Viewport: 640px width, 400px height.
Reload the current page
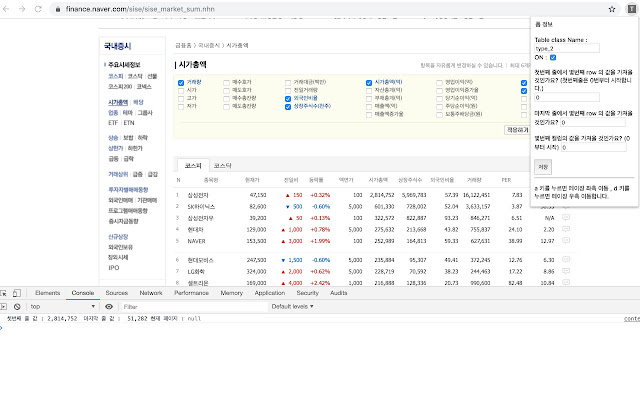[x=38, y=9]
